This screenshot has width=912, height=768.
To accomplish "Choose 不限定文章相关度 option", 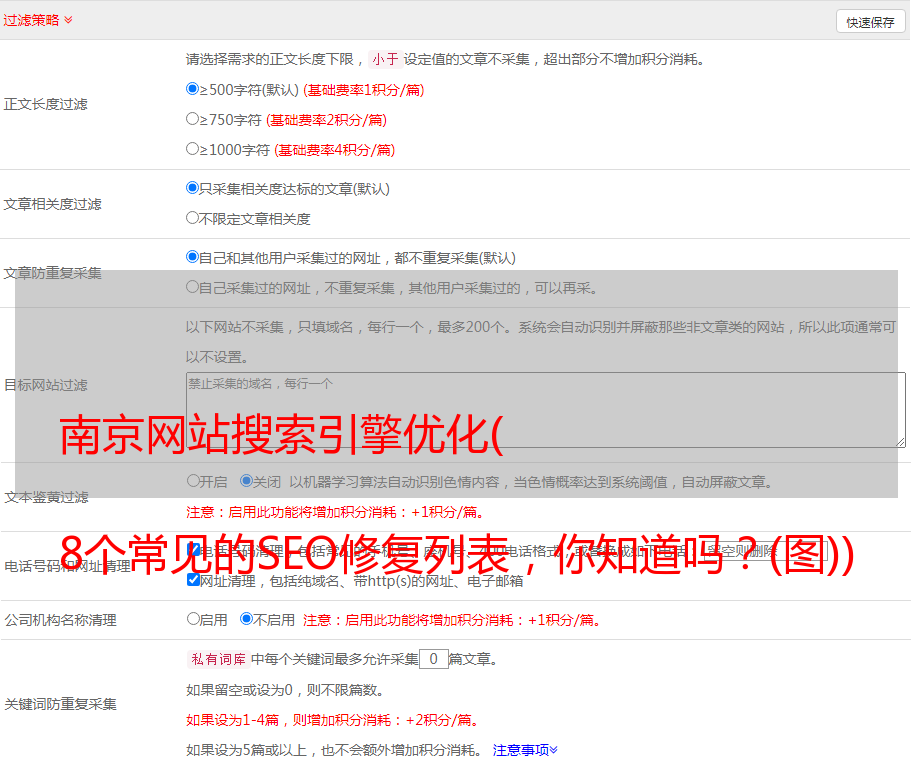I will [x=192, y=218].
